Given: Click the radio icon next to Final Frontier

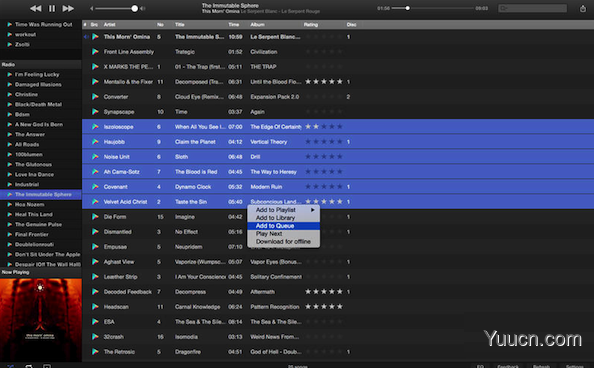Looking at the screenshot, I should coord(9,235).
